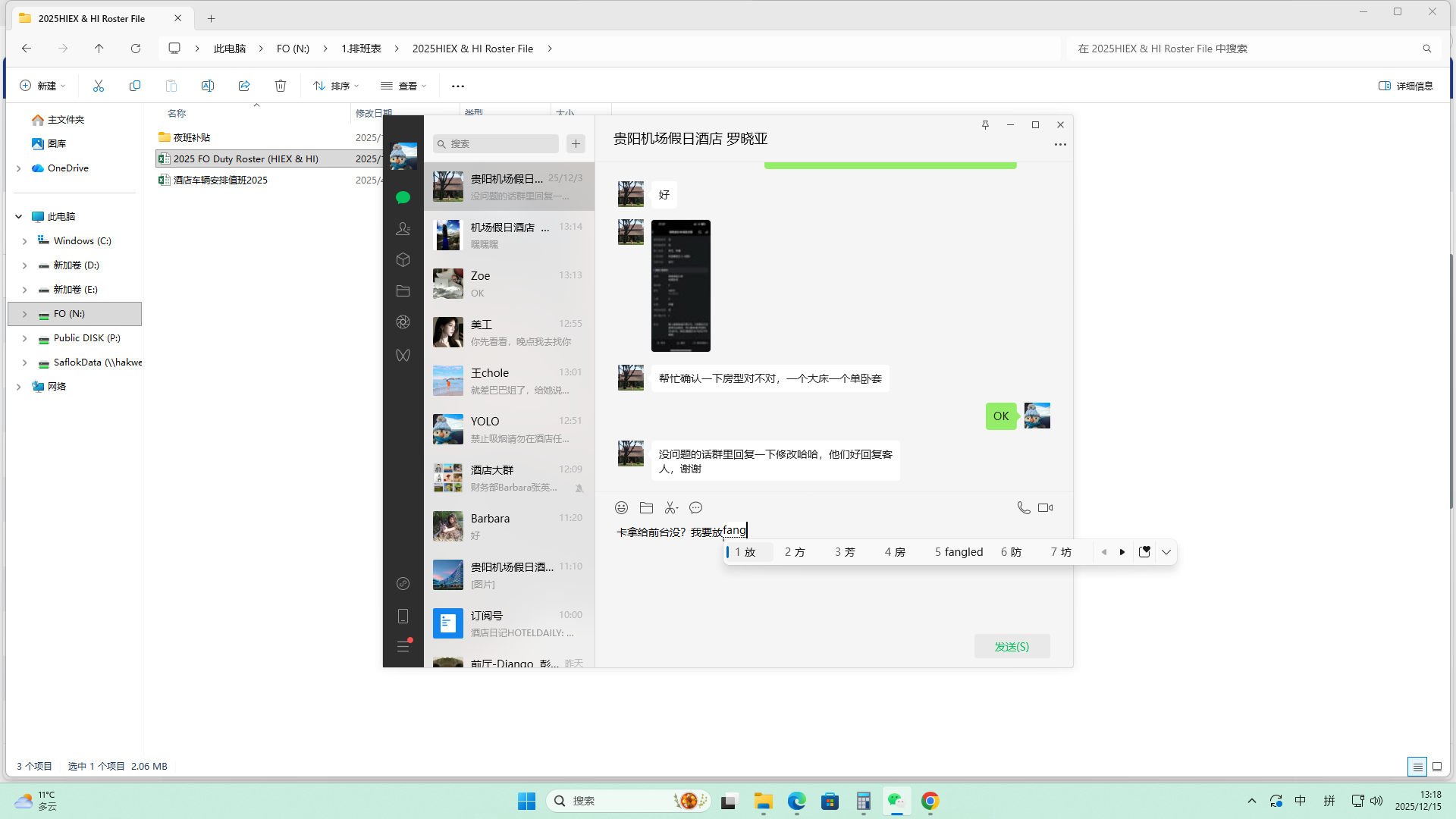Start a video call with contact
Viewport: 1456px width, 819px height.
tap(1046, 508)
